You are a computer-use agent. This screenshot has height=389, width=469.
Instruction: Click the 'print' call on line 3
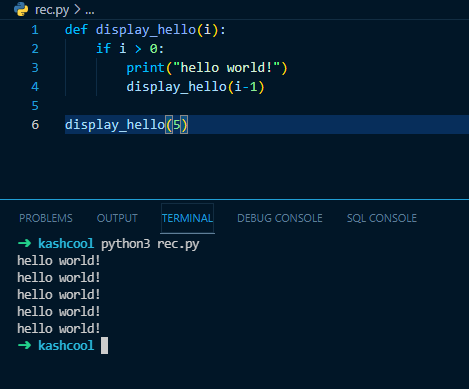(146, 68)
